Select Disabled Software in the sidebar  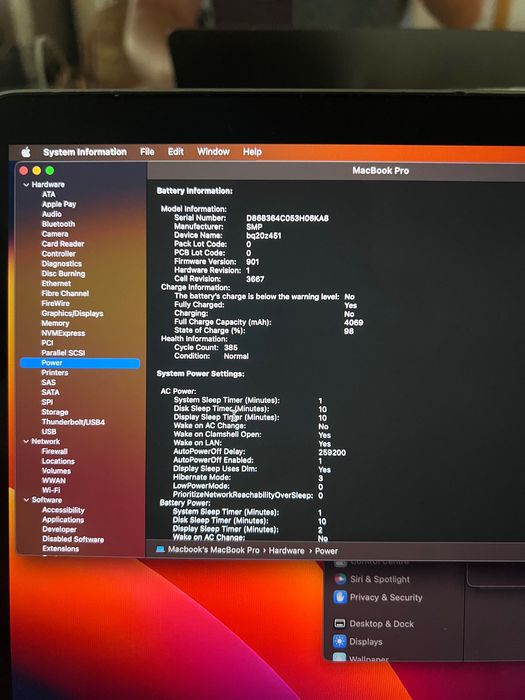click(x=73, y=539)
